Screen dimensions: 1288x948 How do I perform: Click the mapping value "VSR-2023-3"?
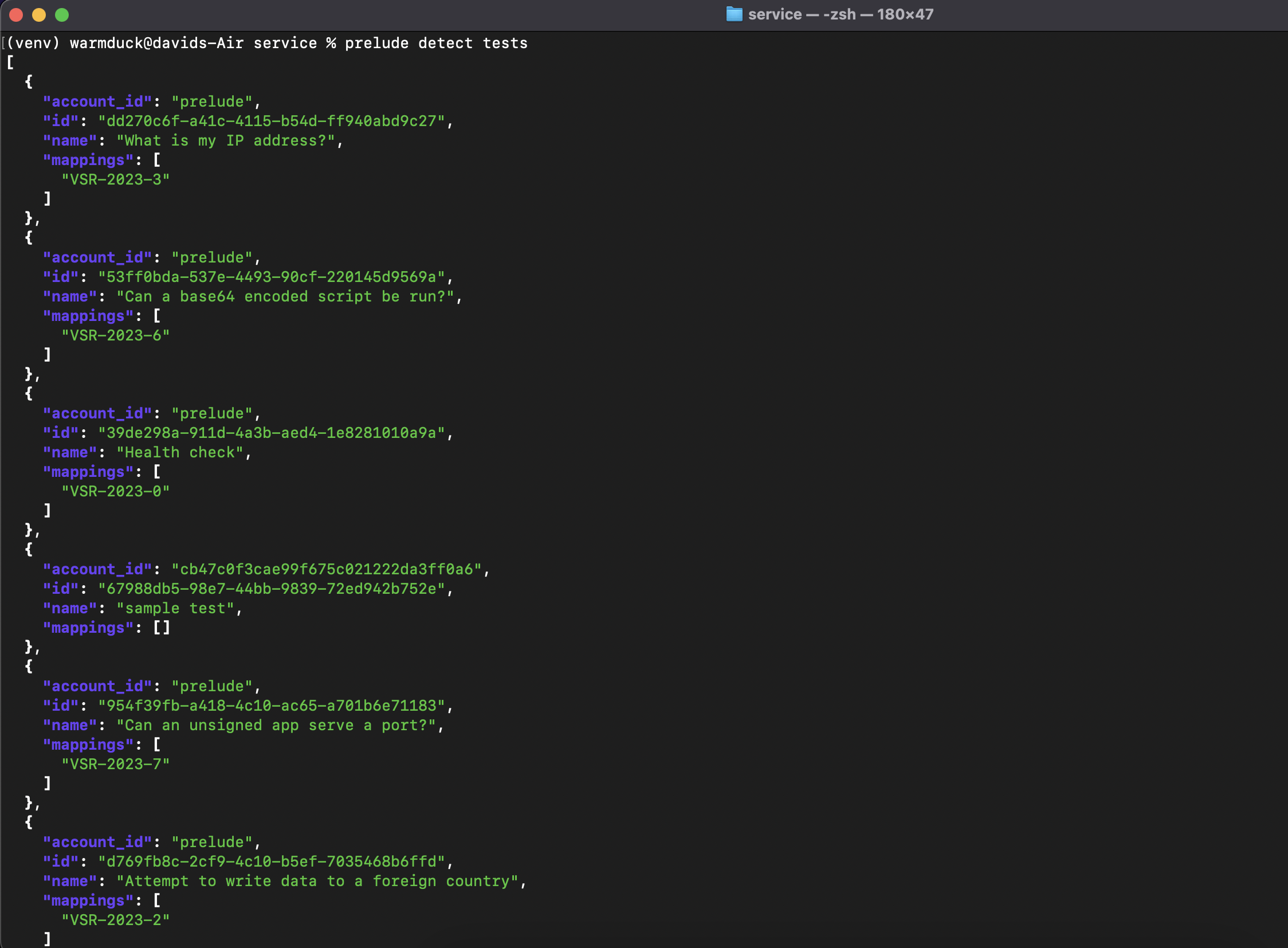(x=115, y=179)
